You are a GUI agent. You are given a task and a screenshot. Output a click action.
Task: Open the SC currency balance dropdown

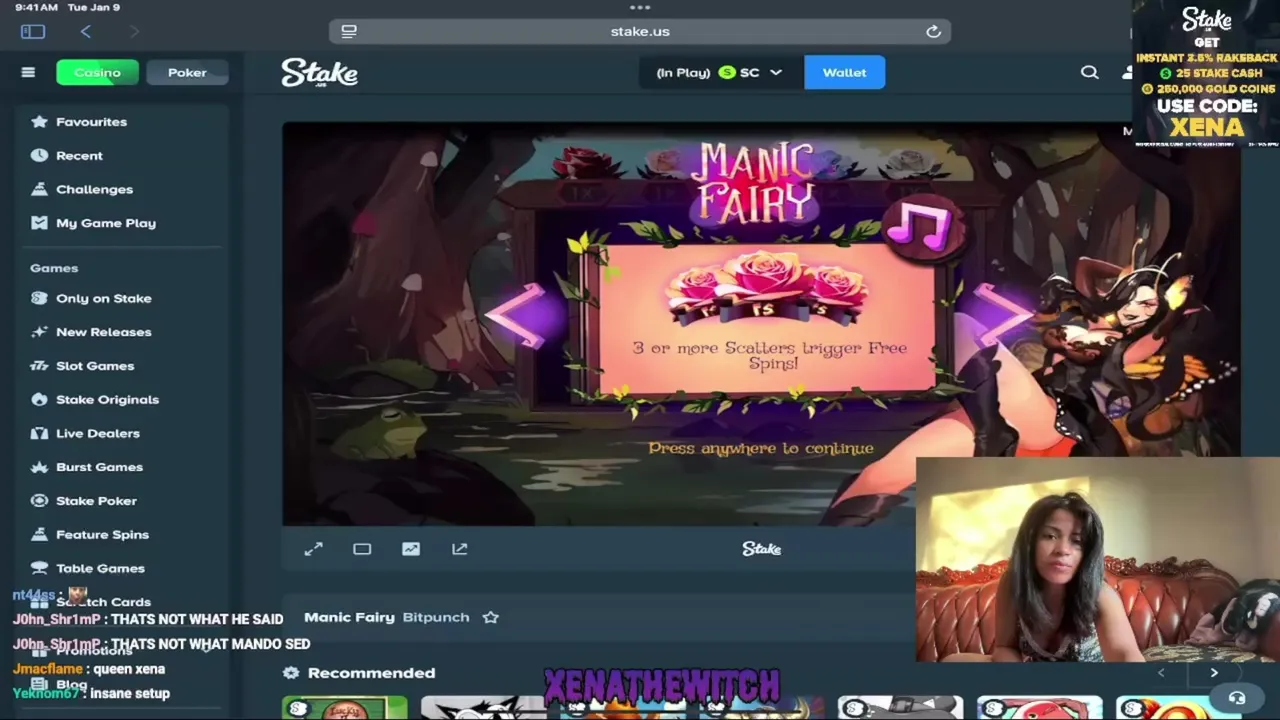[720, 72]
